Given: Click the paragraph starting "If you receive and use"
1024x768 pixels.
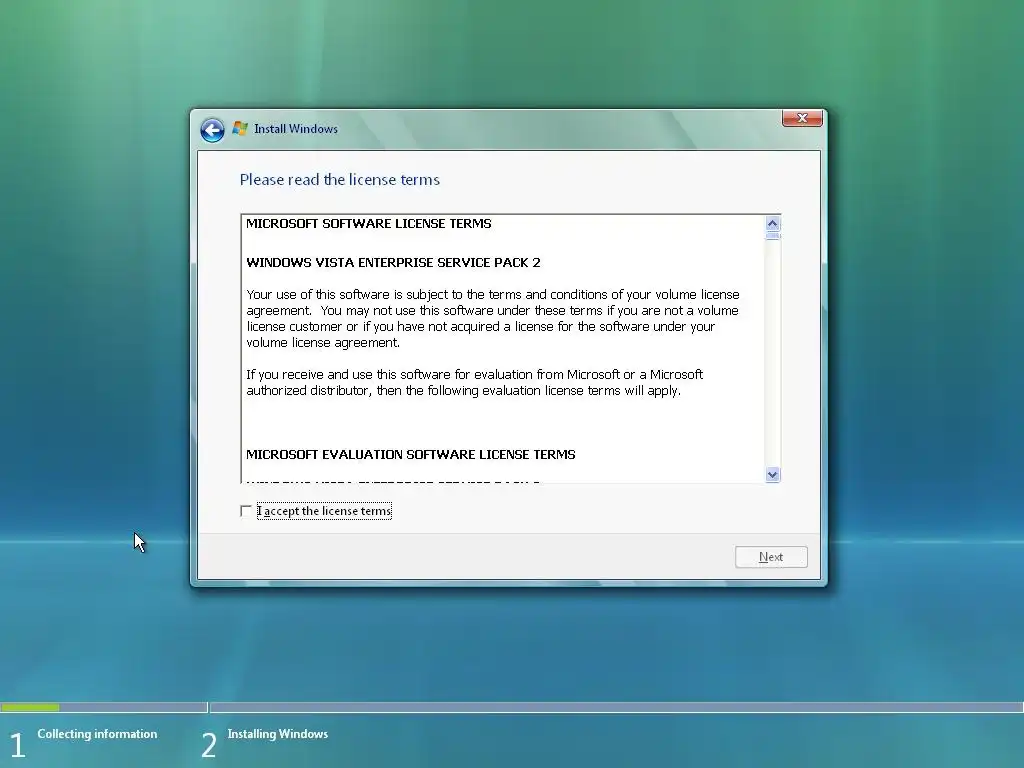Looking at the screenshot, I should point(475,383).
